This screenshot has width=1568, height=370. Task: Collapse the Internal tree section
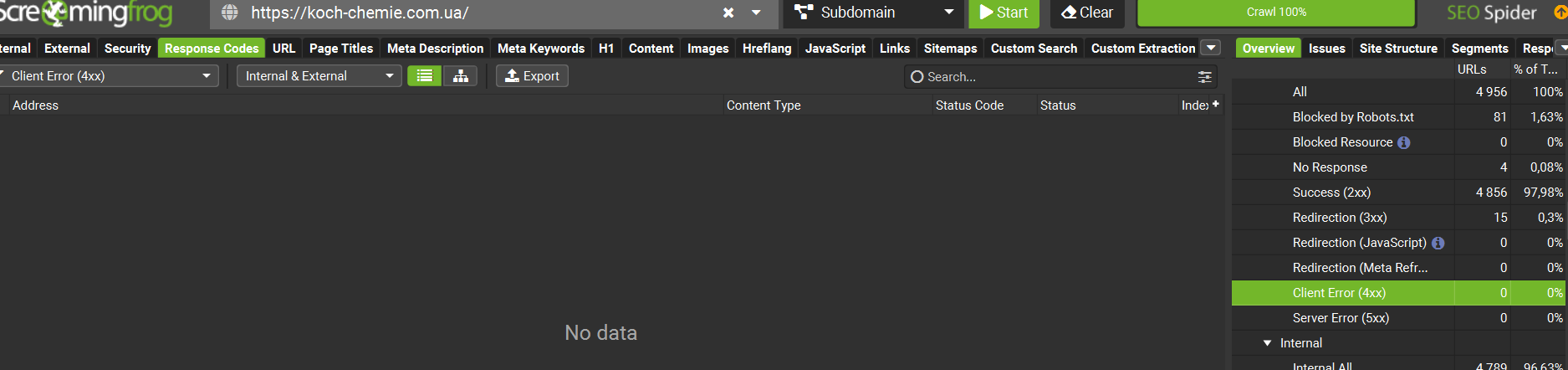(x=1268, y=343)
